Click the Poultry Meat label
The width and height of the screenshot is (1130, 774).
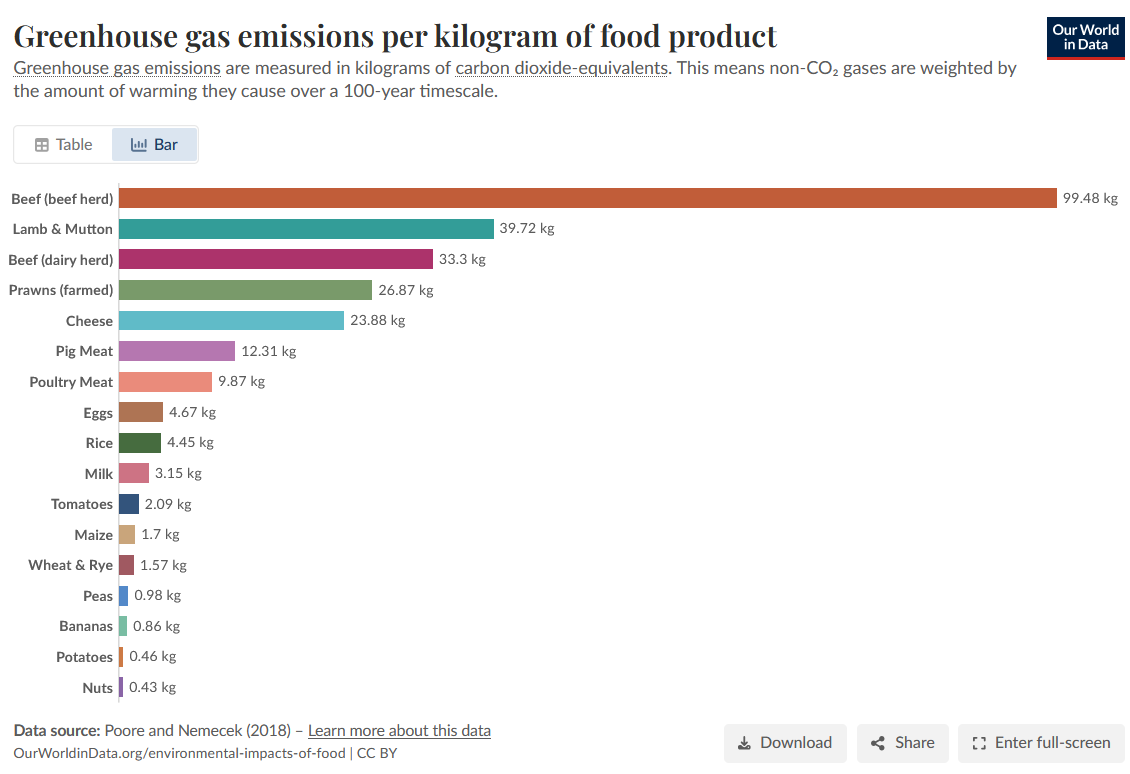point(71,382)
